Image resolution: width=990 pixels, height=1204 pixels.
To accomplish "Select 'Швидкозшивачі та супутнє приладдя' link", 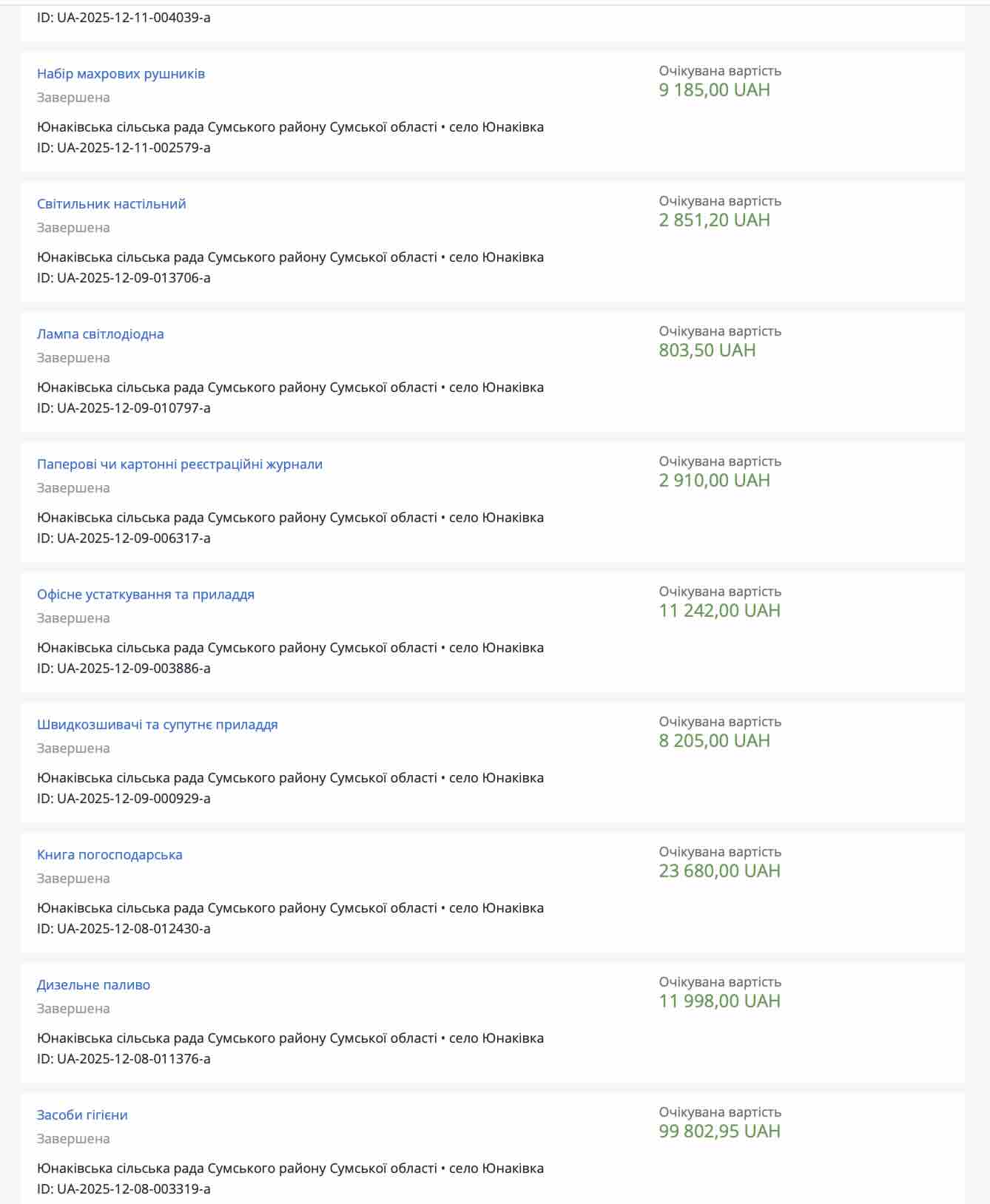I will pos(157,725).
